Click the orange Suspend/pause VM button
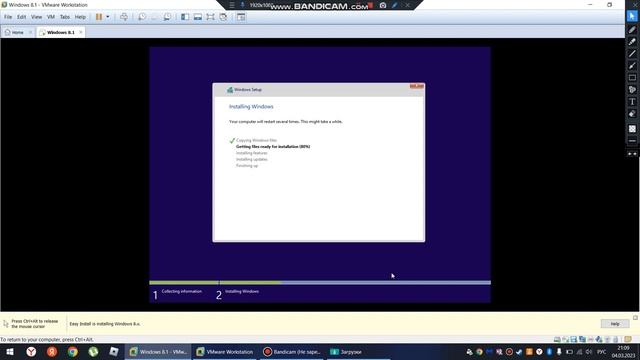This screenshot has width=640, height=360. [x=99, y=17]
